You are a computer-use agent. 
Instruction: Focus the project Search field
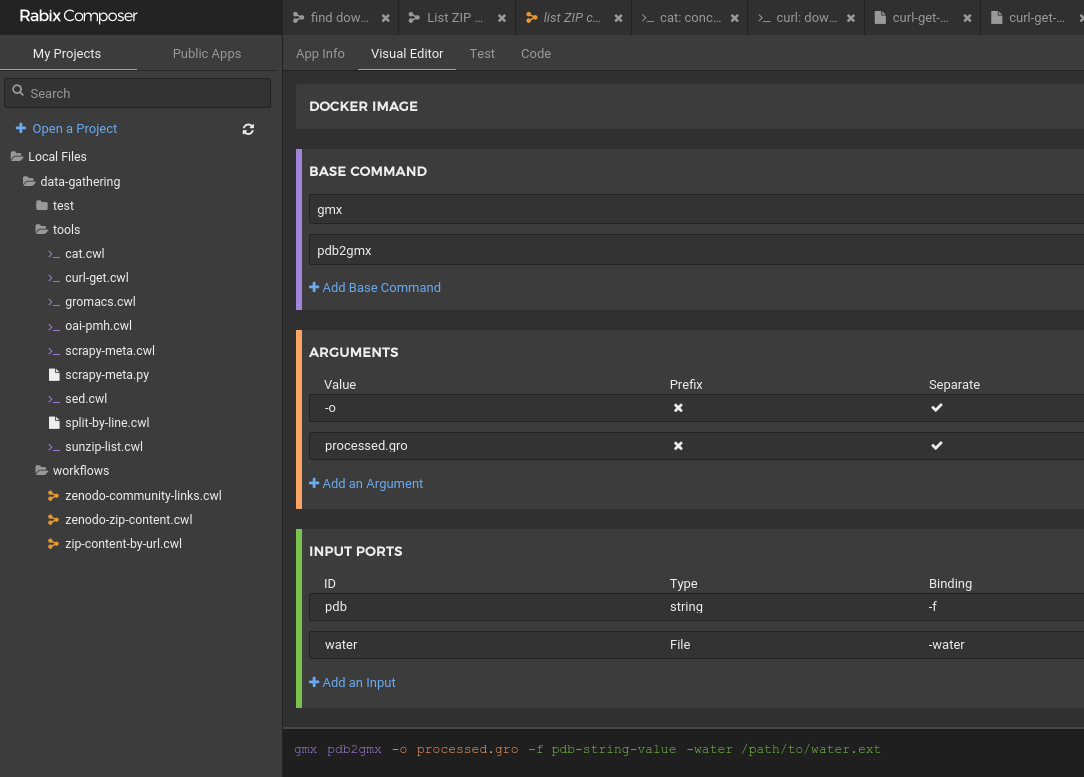tap(138, 93)
